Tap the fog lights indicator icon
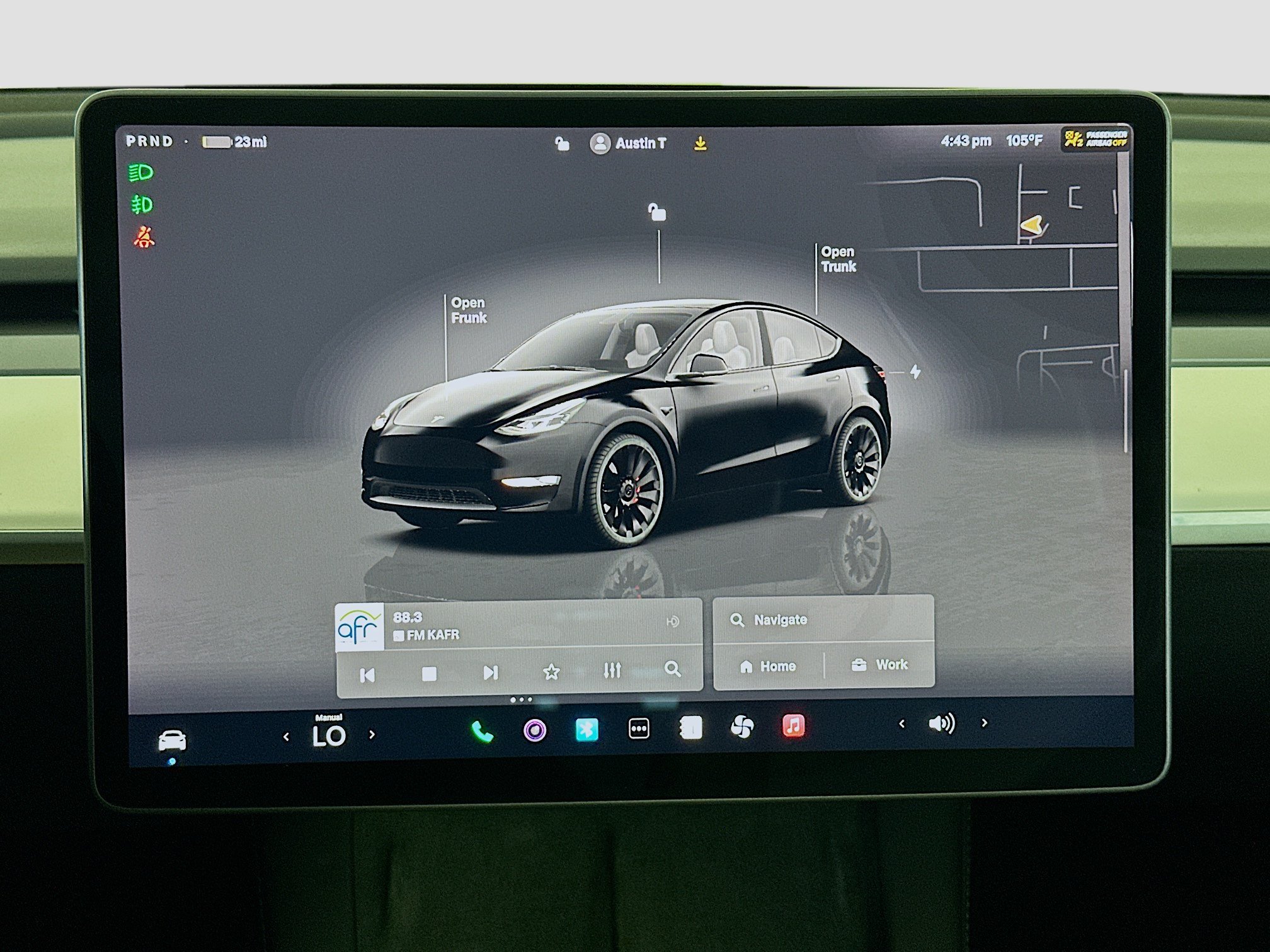Image resolution: width=1270 pixels, height=952 pixels. click(x=142, y=205)
